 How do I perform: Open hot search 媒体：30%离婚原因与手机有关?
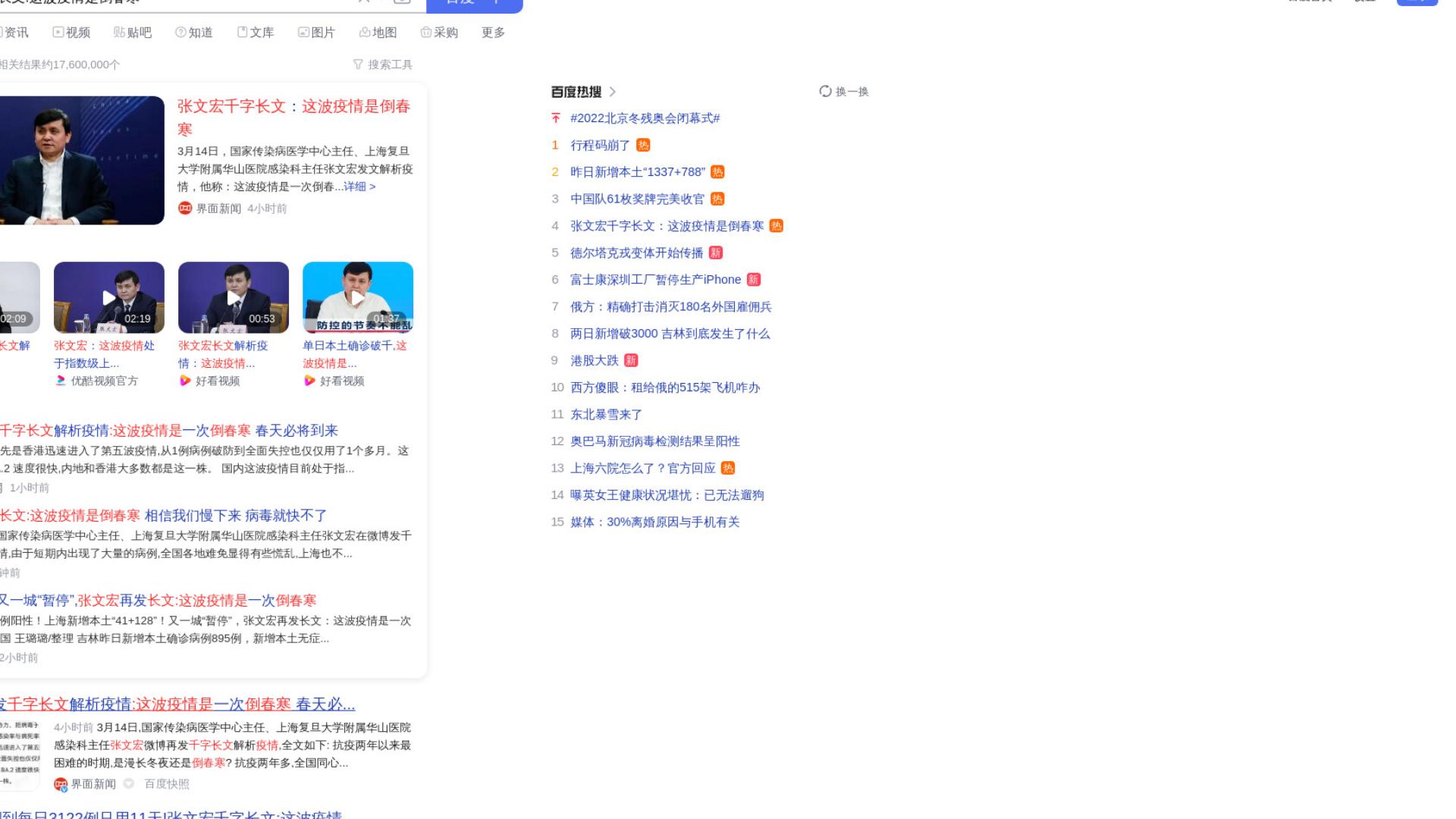click(655, 522)
